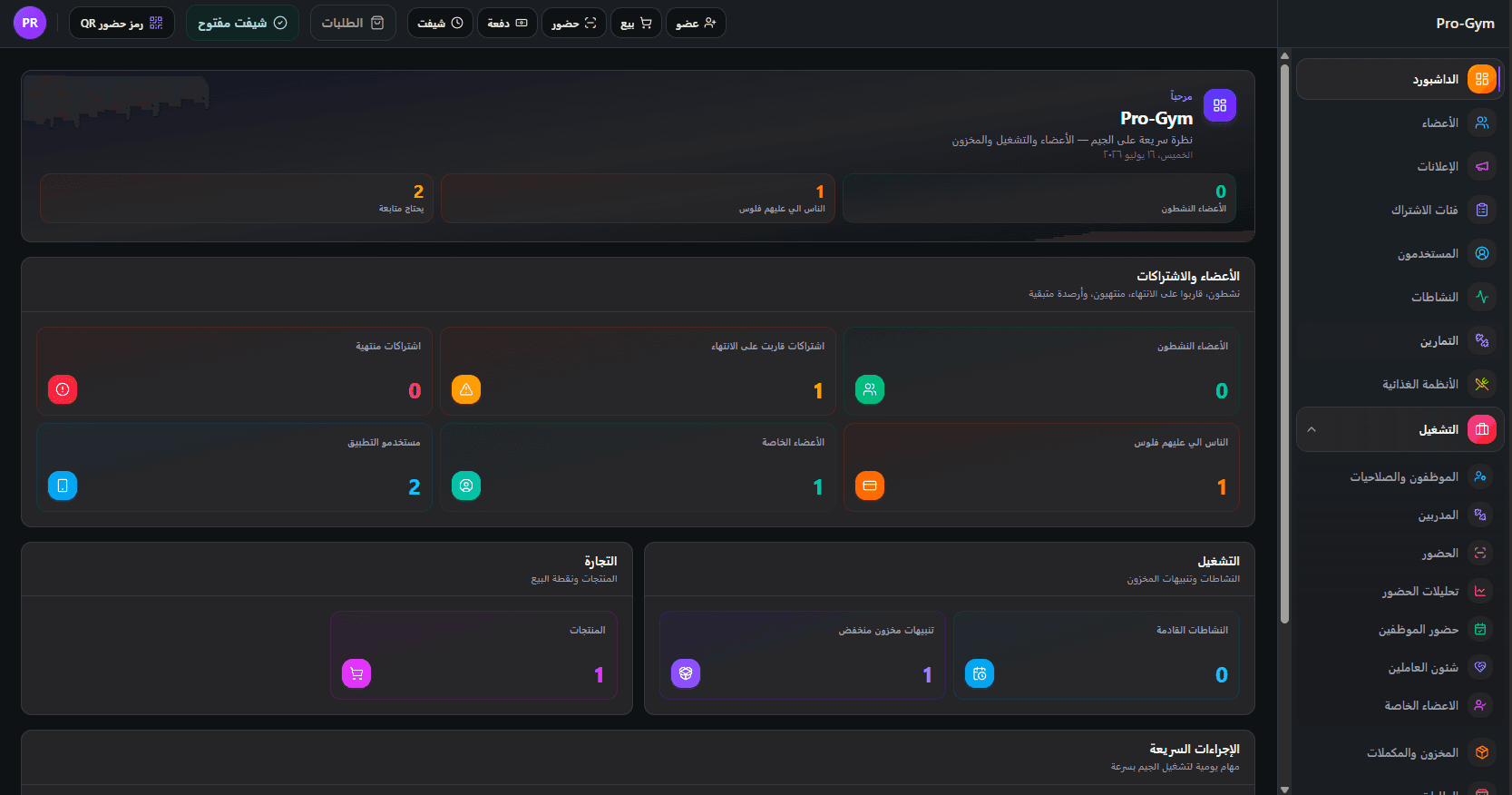Click red alert icon on اشتراكات منتهية card
This screenshot has height=795, width=1512.
(63, 389)
